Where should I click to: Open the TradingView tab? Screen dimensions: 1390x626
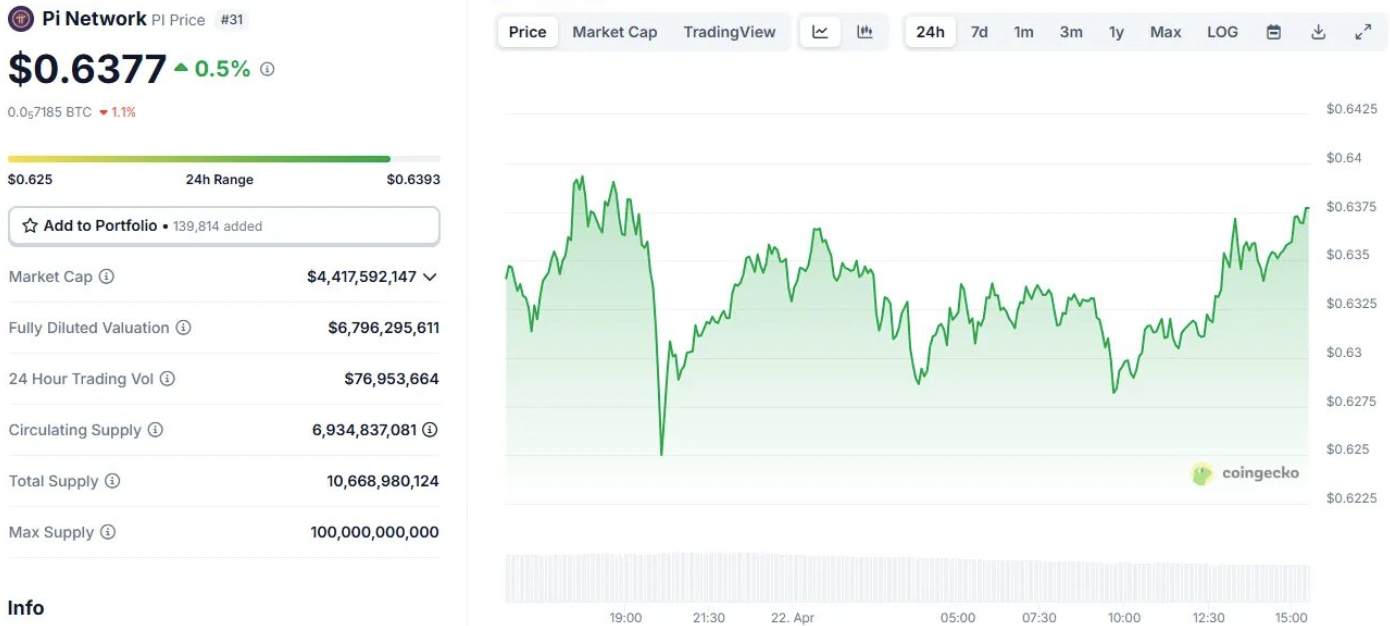[729, 32]
